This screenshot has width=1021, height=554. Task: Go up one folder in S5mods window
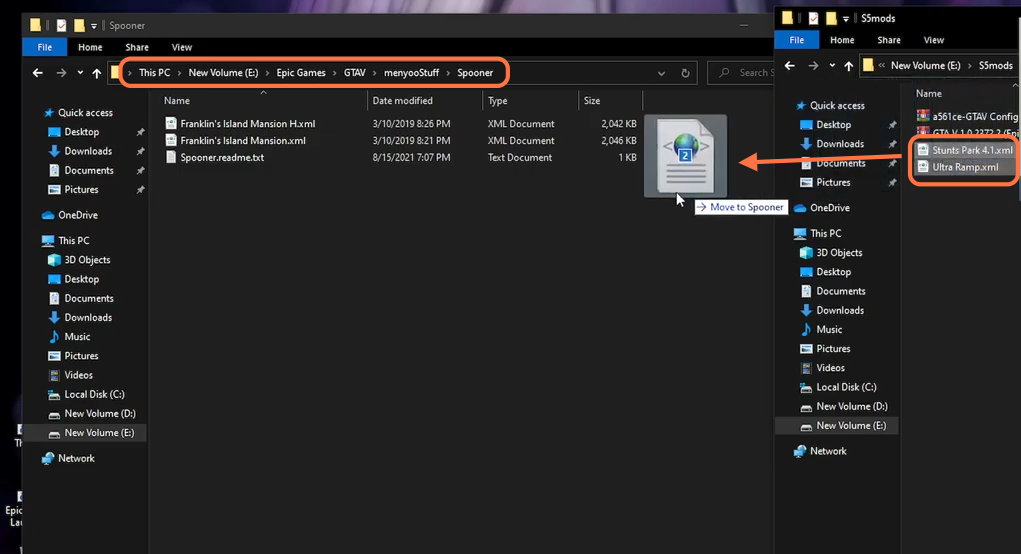click(x=848, y=66)
